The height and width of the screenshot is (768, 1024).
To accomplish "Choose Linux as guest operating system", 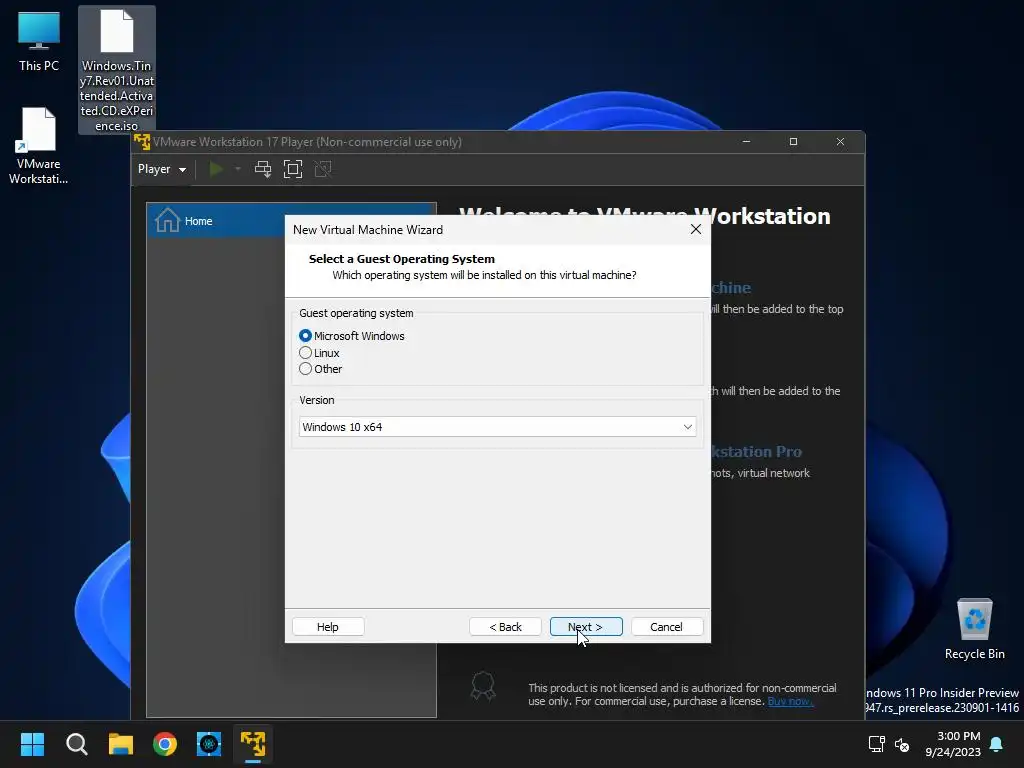I will (319, 353).
